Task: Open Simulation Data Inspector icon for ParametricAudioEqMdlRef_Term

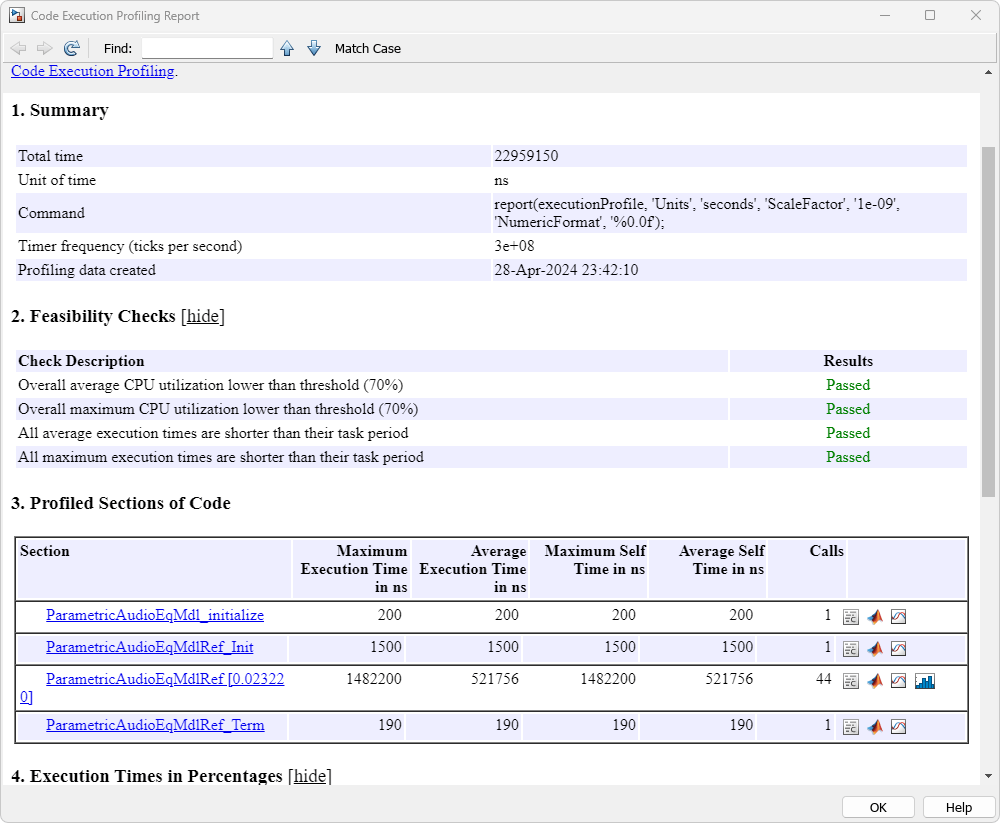Action: click(x=898, y=727)
